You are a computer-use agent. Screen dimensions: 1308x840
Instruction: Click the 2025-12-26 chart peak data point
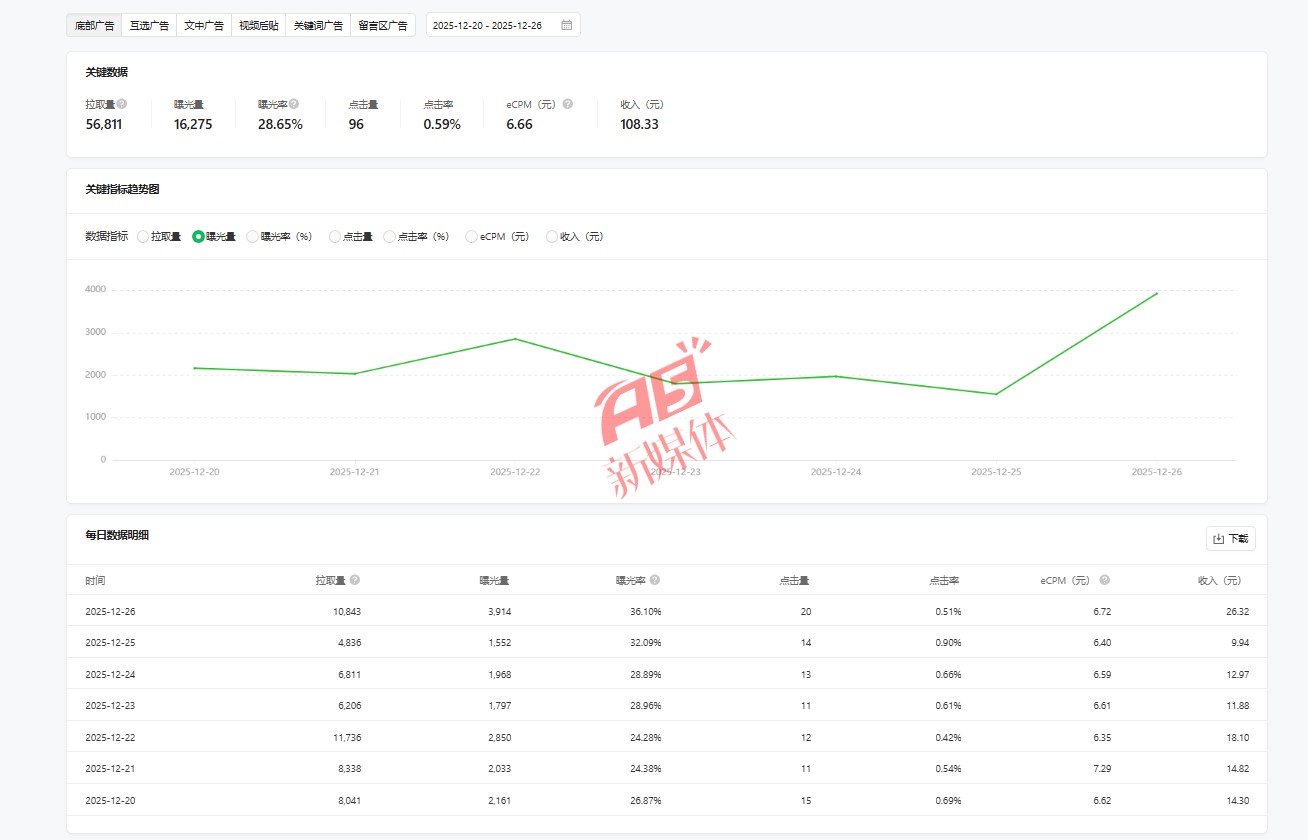[1157, 293]
